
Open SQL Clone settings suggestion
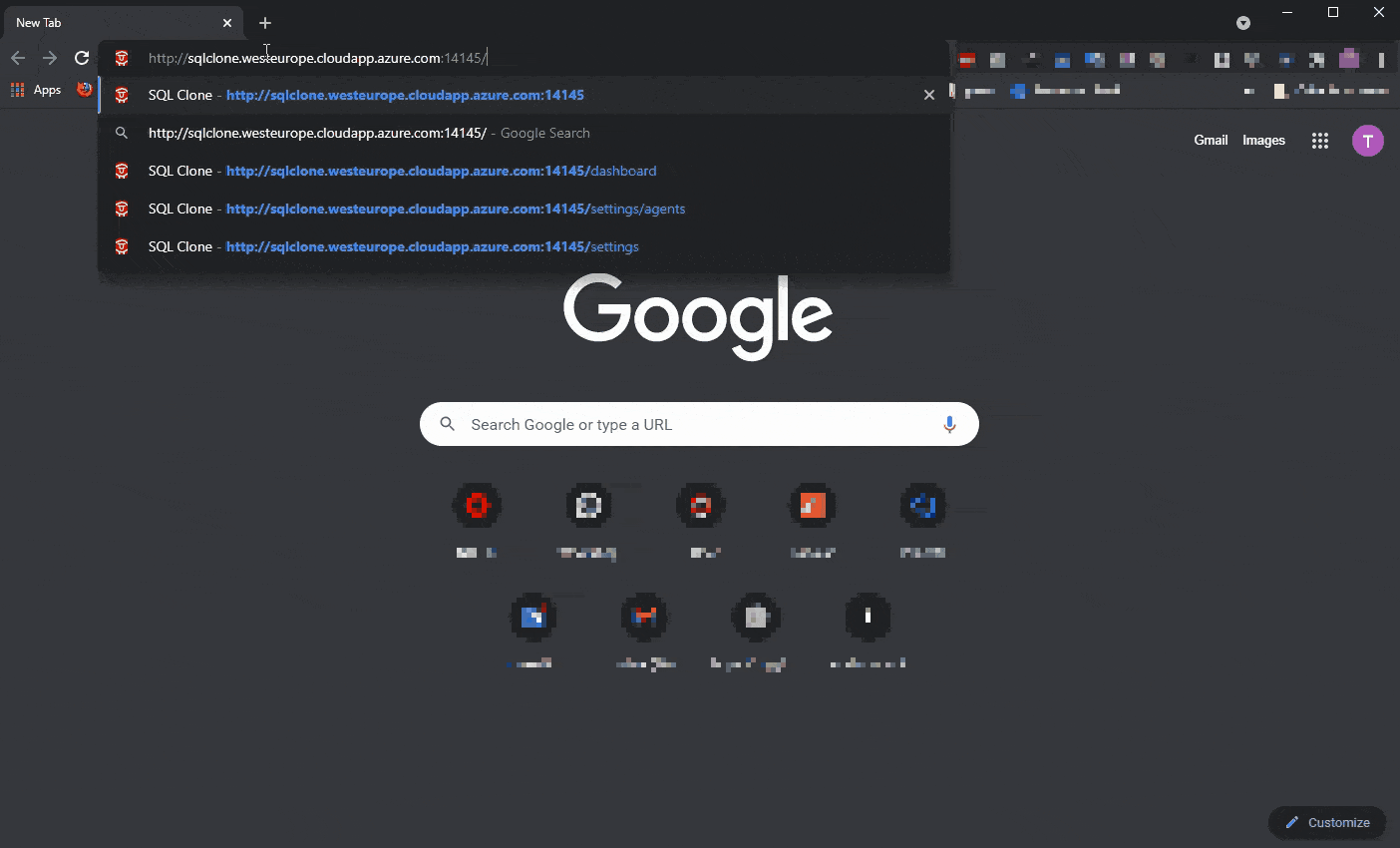pos(524,246)
